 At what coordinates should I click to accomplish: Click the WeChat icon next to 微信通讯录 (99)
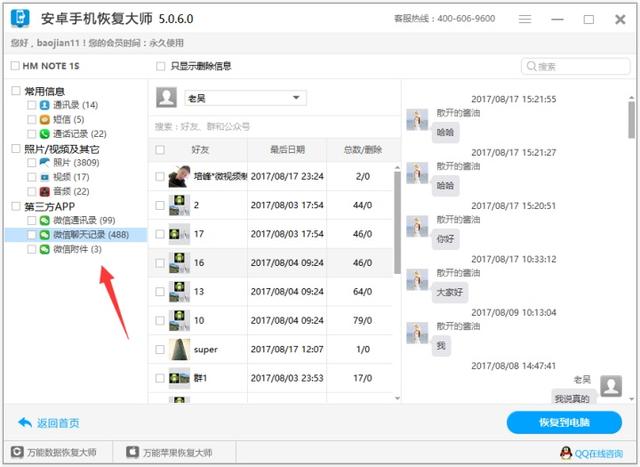[44, 220]
